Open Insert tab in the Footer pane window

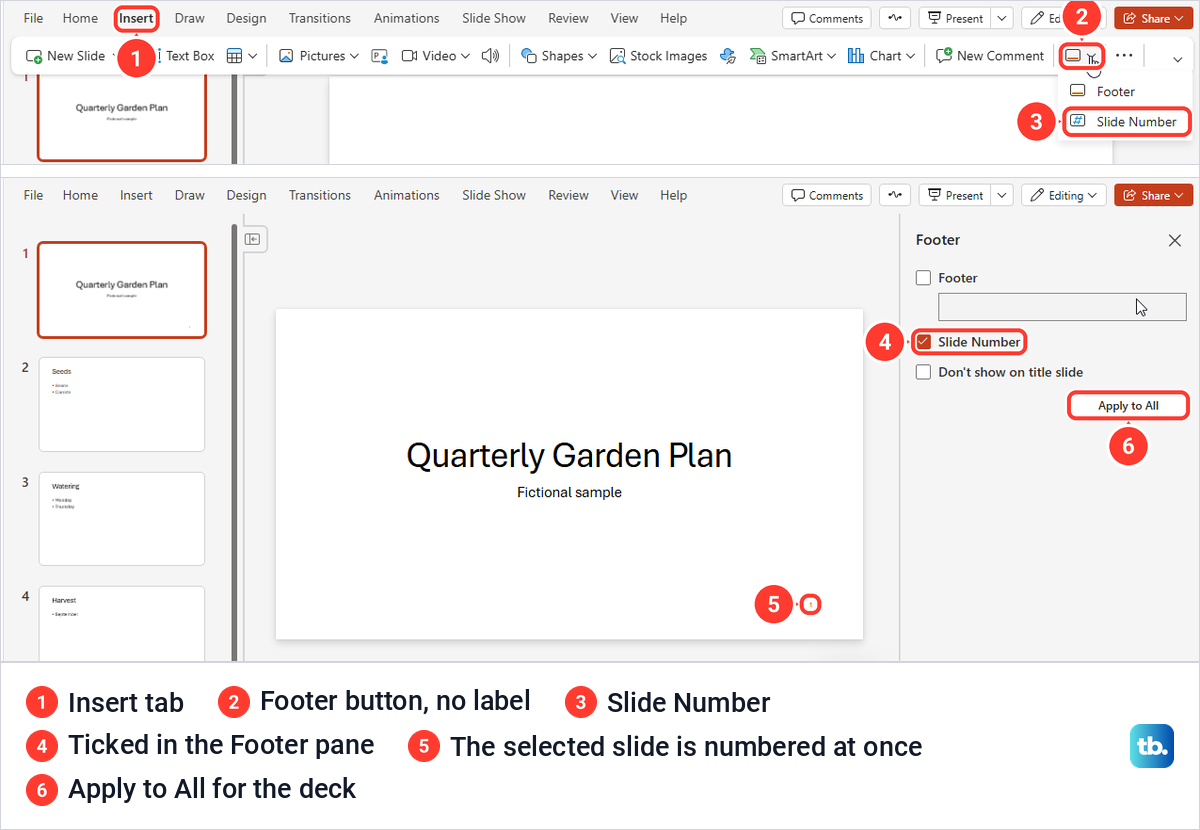[x=136, y=195]
